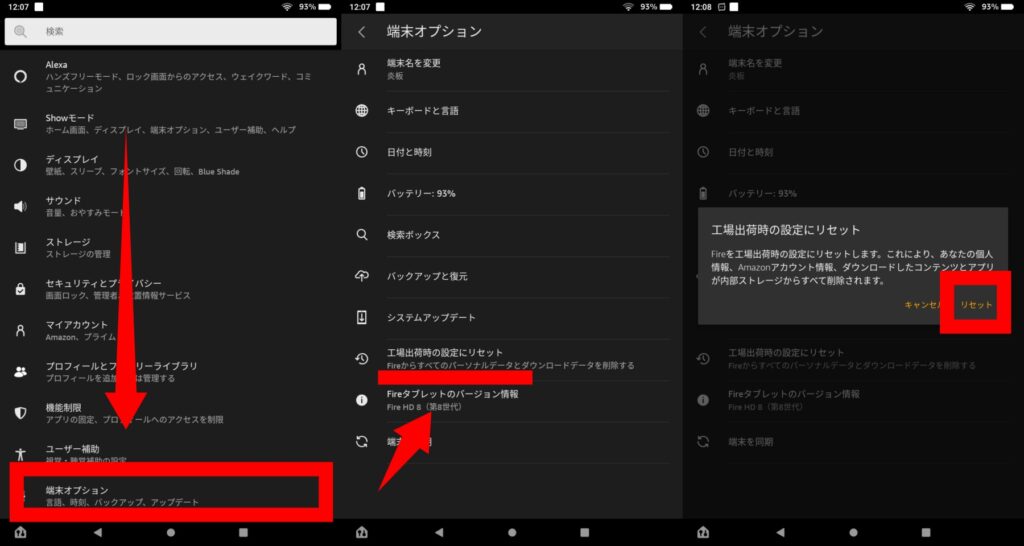Select 工場出荷時の設定にリセット in middle panel

point(510,358)
